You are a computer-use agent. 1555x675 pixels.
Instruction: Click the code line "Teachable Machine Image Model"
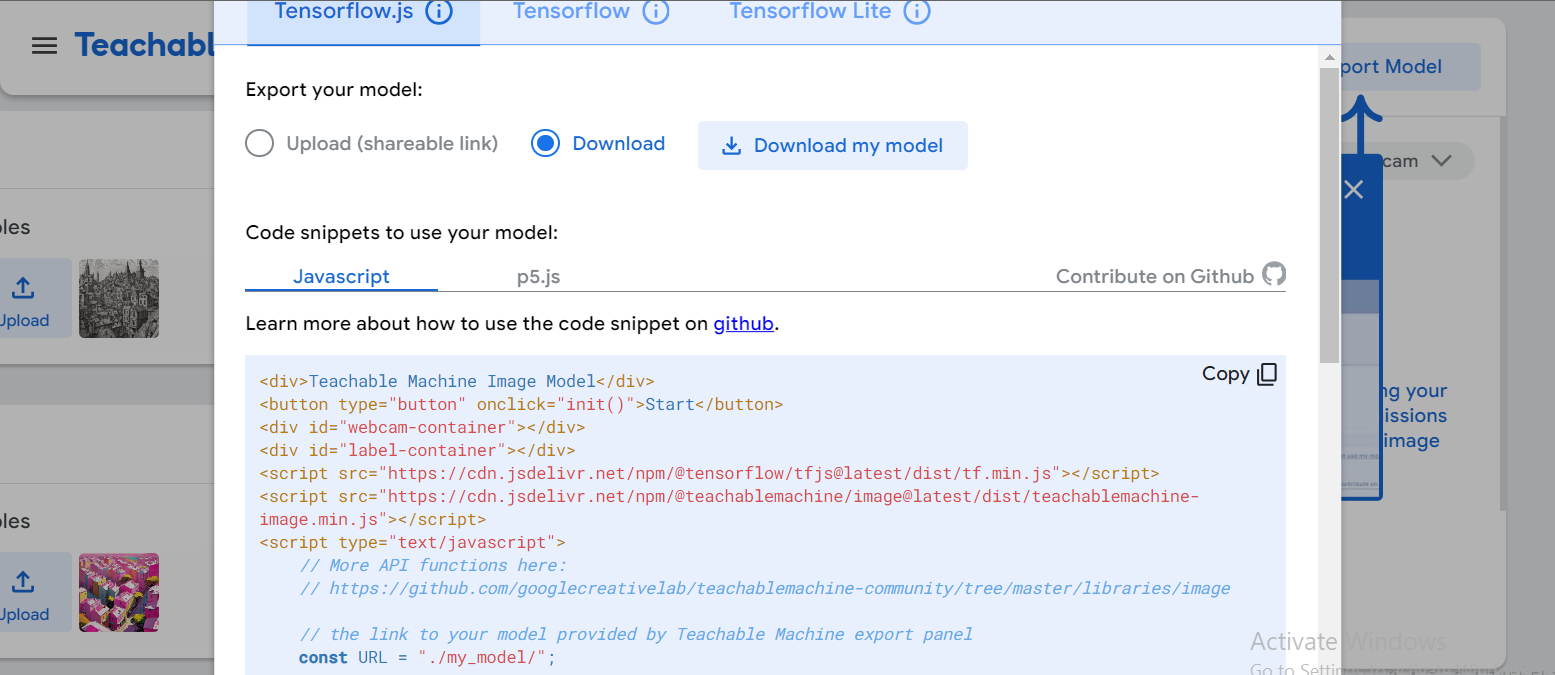pos(457,382)
